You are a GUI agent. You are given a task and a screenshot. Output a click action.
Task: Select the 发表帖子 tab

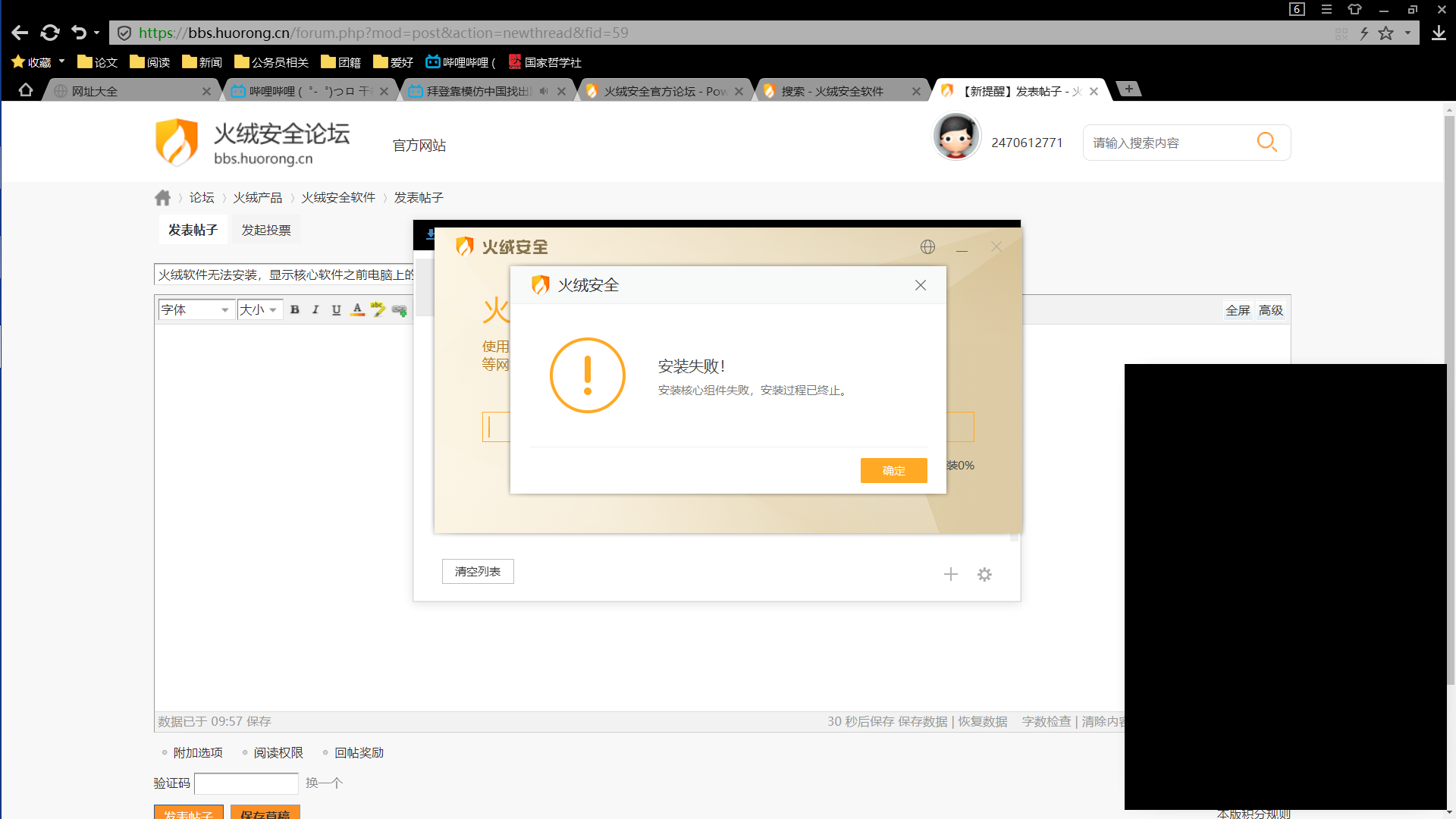[193, 230]
